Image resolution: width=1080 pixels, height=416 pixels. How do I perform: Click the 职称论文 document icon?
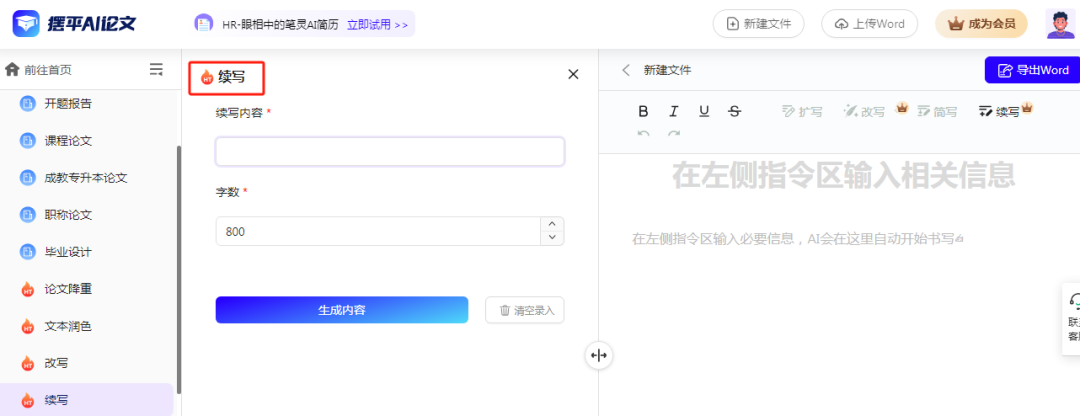click(28, 215)
